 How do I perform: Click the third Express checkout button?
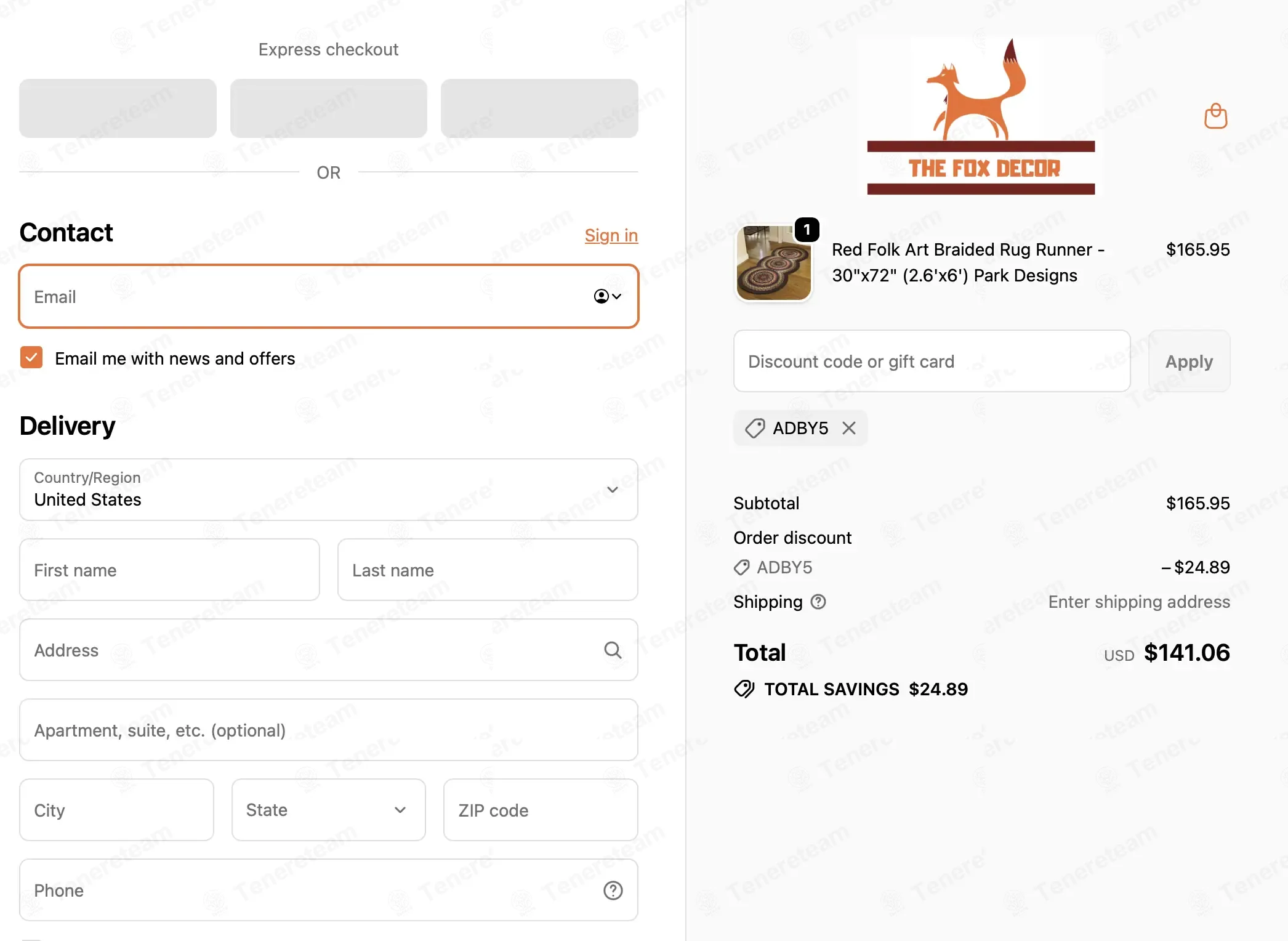point(539,108)
